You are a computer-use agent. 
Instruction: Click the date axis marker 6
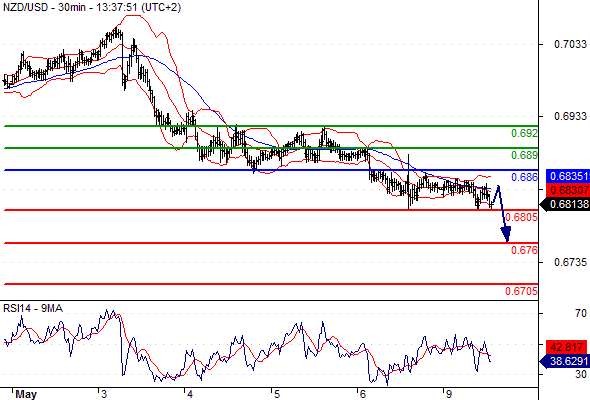pyautogui.click(x=363, y=394)
